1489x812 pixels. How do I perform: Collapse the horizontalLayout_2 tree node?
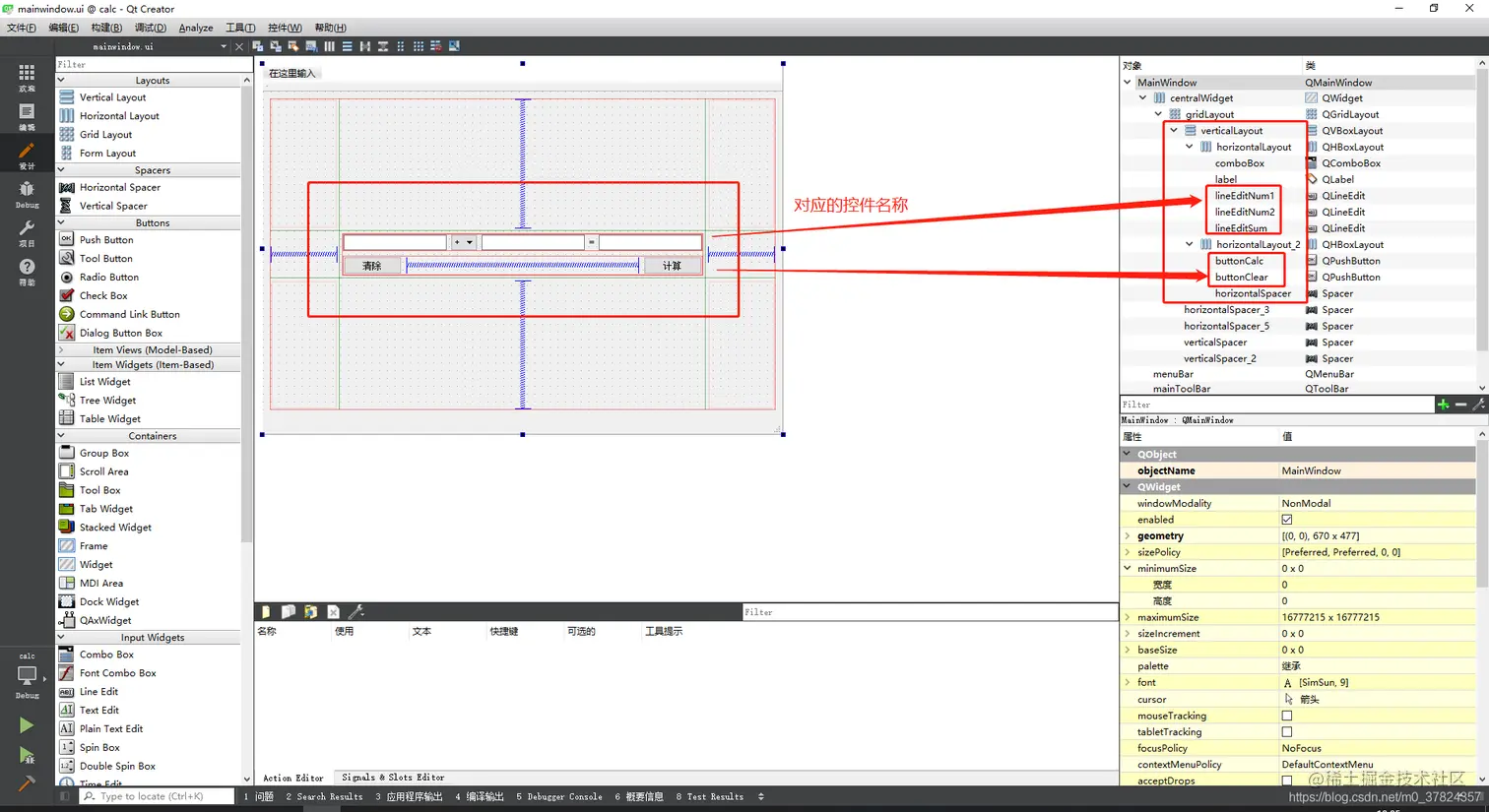click(x=1190, y=244)
